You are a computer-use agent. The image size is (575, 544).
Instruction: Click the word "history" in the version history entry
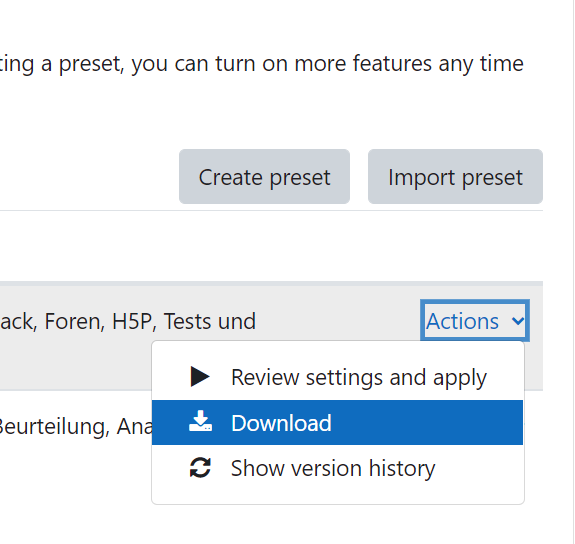click(x=402, y=468)
